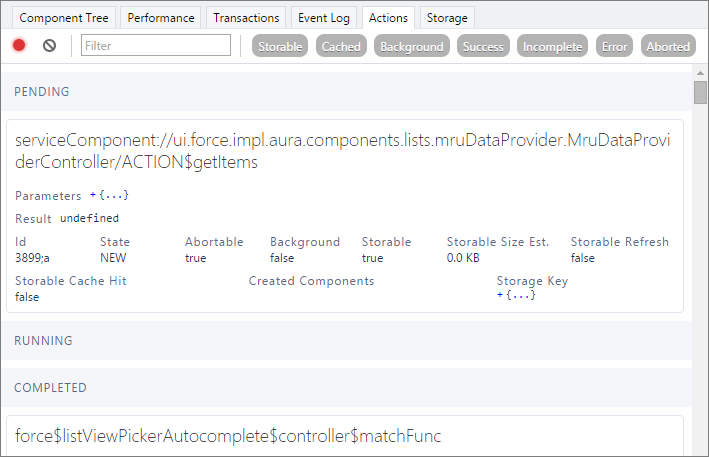Toggle the Error filter pill

tap(614, 46)
